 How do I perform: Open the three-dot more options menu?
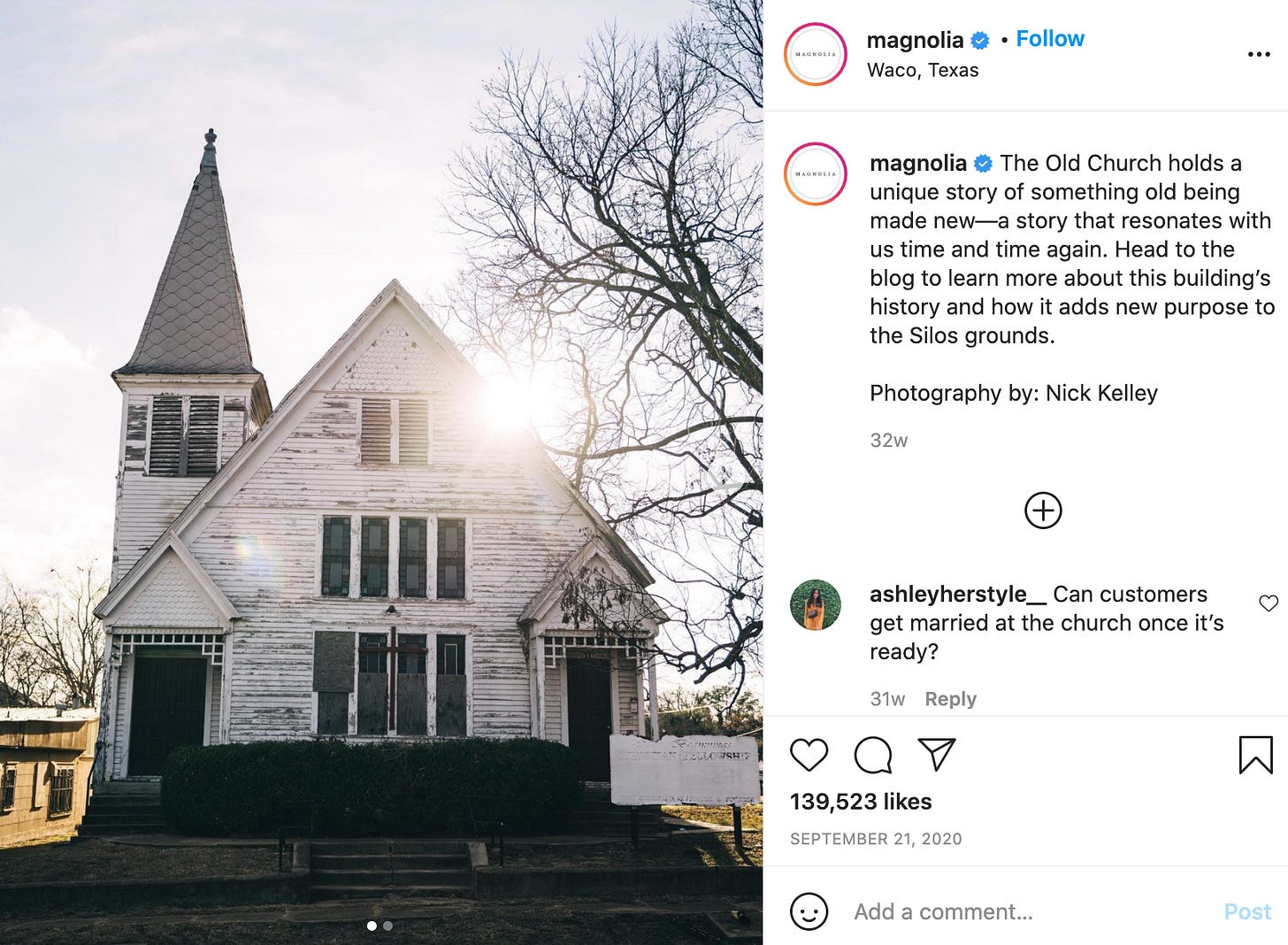pos(1259,54)
